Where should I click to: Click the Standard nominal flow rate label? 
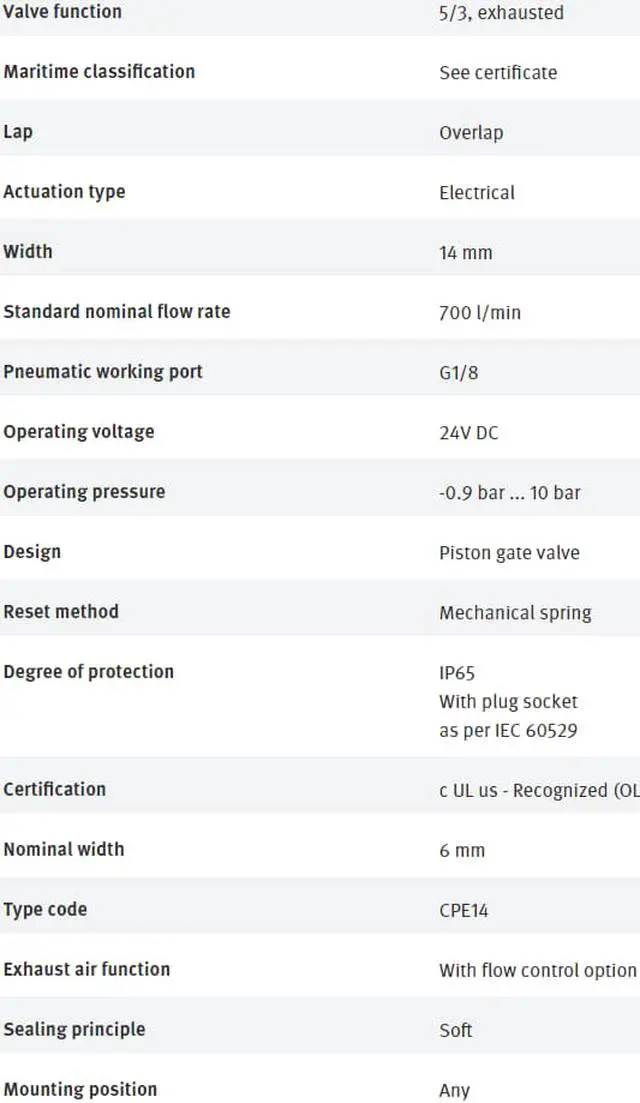tap(117, 311)
